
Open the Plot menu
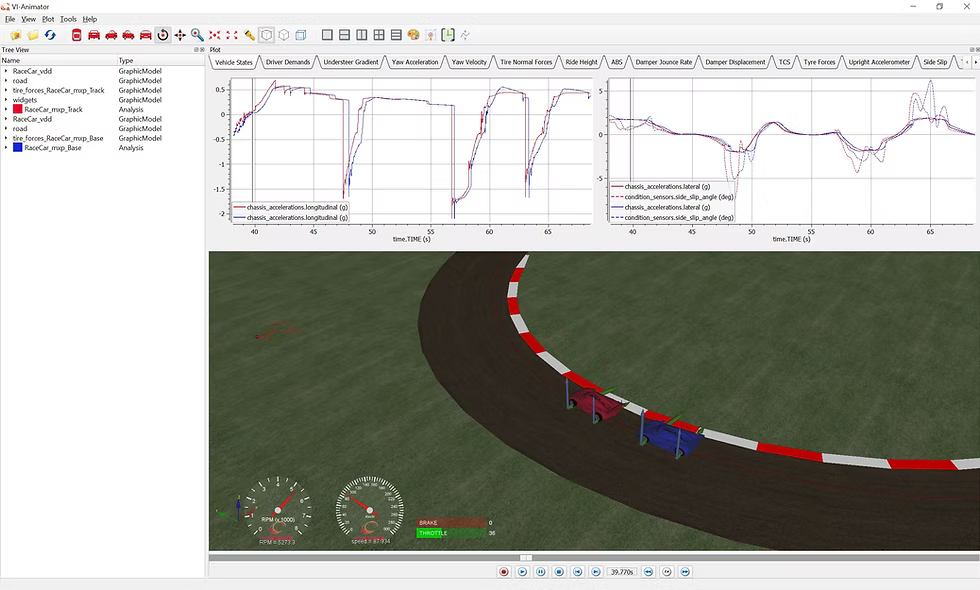(47, 18)
